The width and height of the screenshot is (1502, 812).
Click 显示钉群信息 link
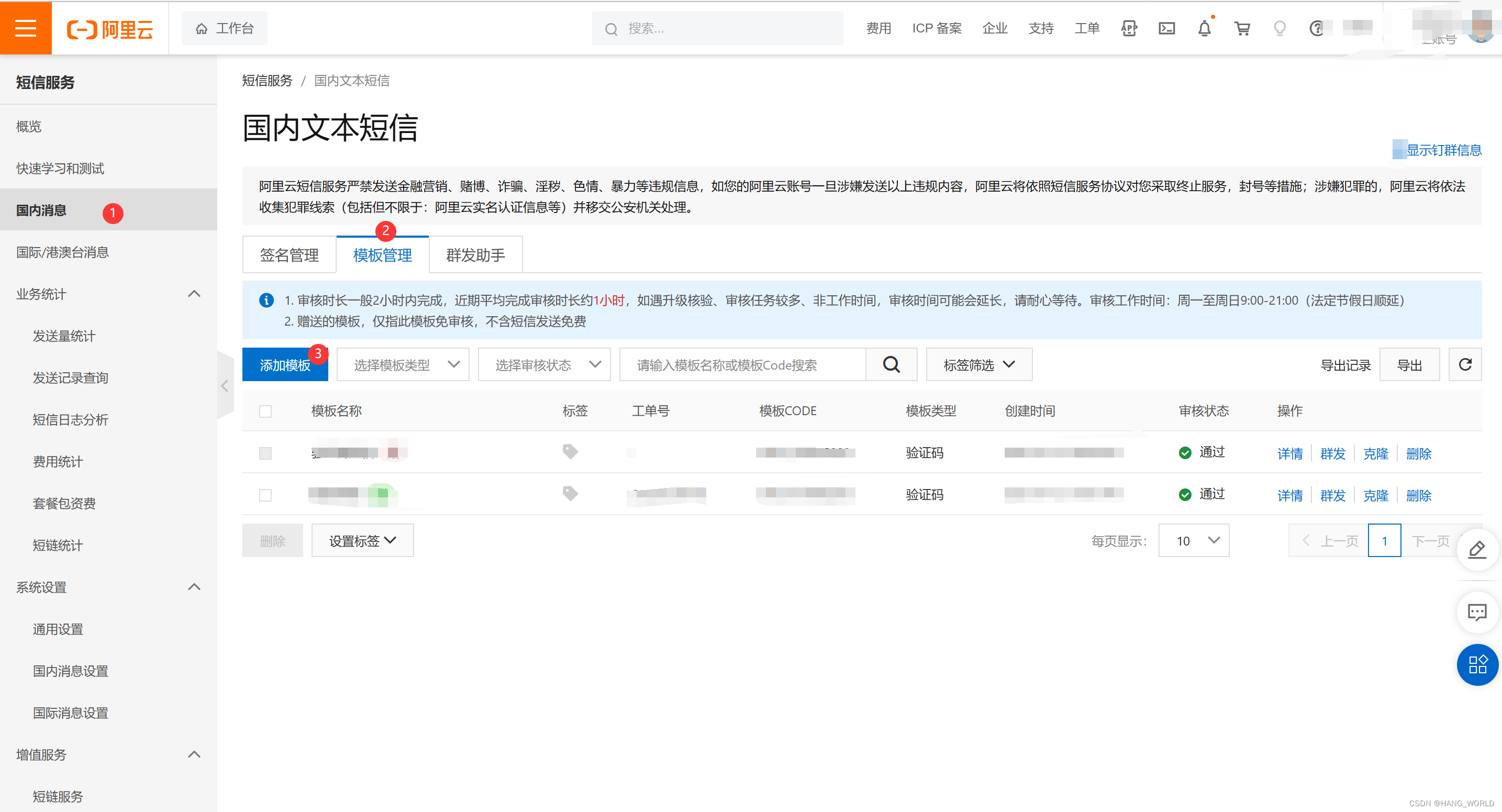coord(1444,150)
